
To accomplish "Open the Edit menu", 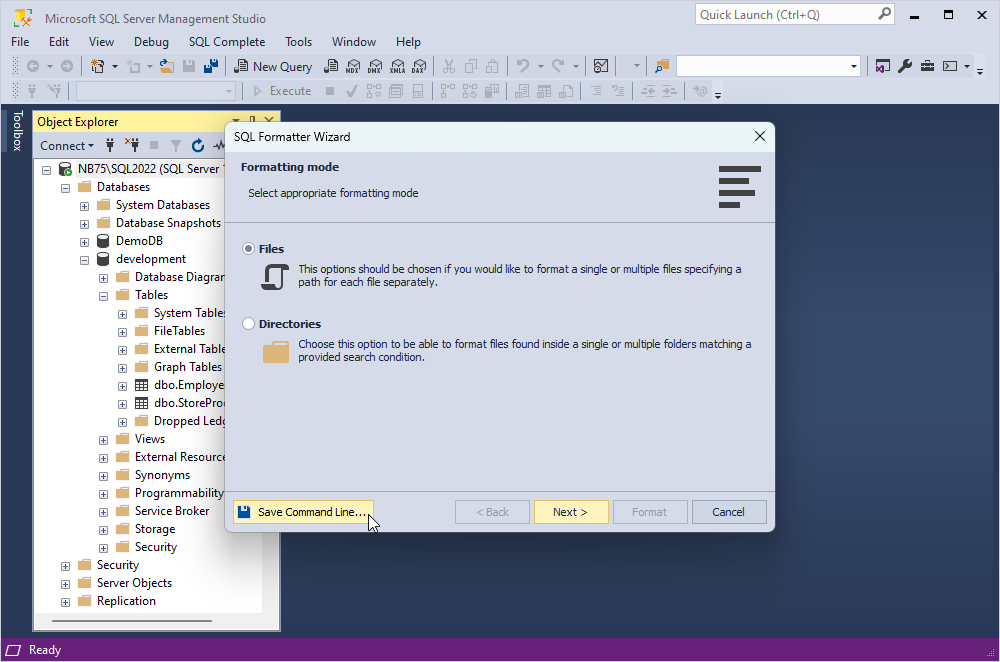I will [x=59, y=41].
